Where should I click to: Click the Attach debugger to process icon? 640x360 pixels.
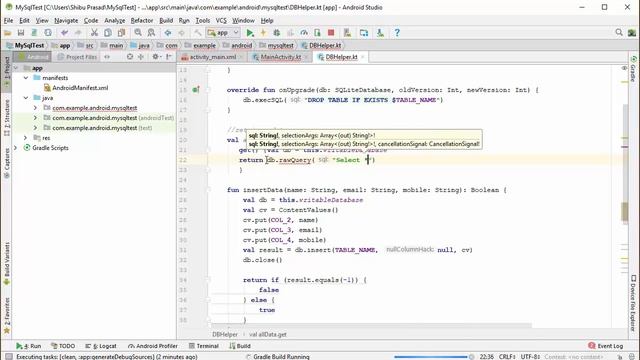pos(318,33)
